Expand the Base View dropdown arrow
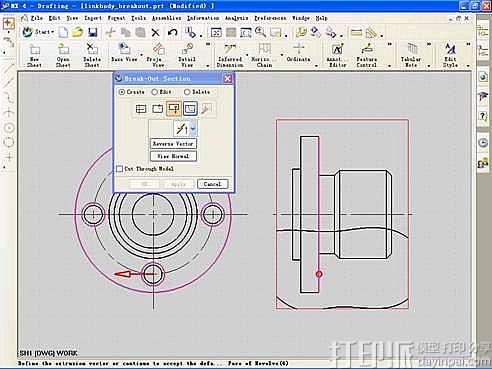The image size is (492, 369). point(141,54)
